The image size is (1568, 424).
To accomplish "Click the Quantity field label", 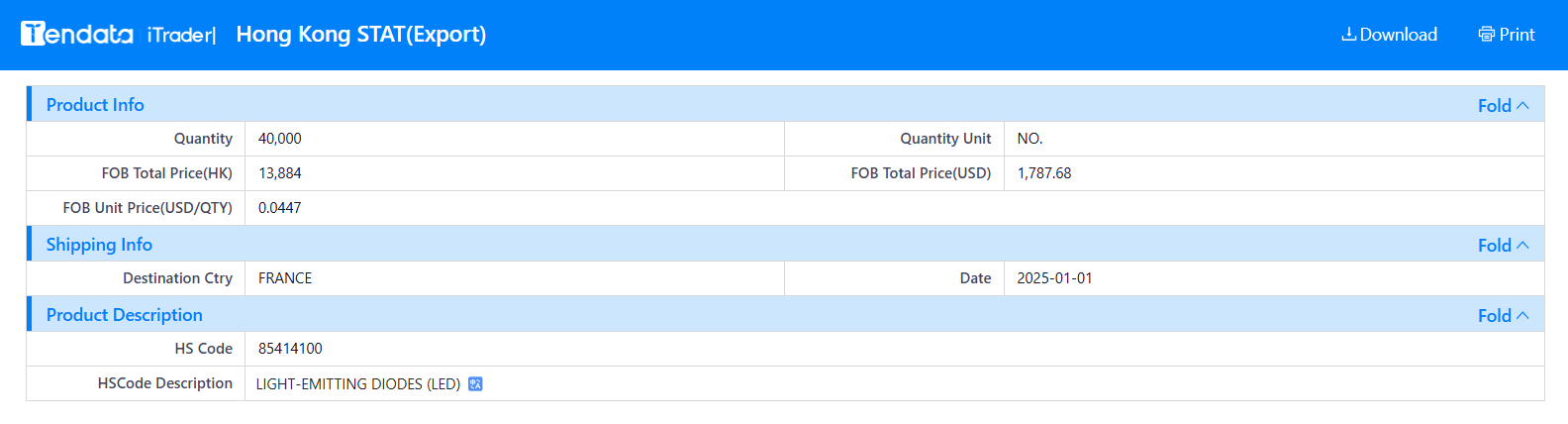I will pyautogui.click(x=203, y=139).
